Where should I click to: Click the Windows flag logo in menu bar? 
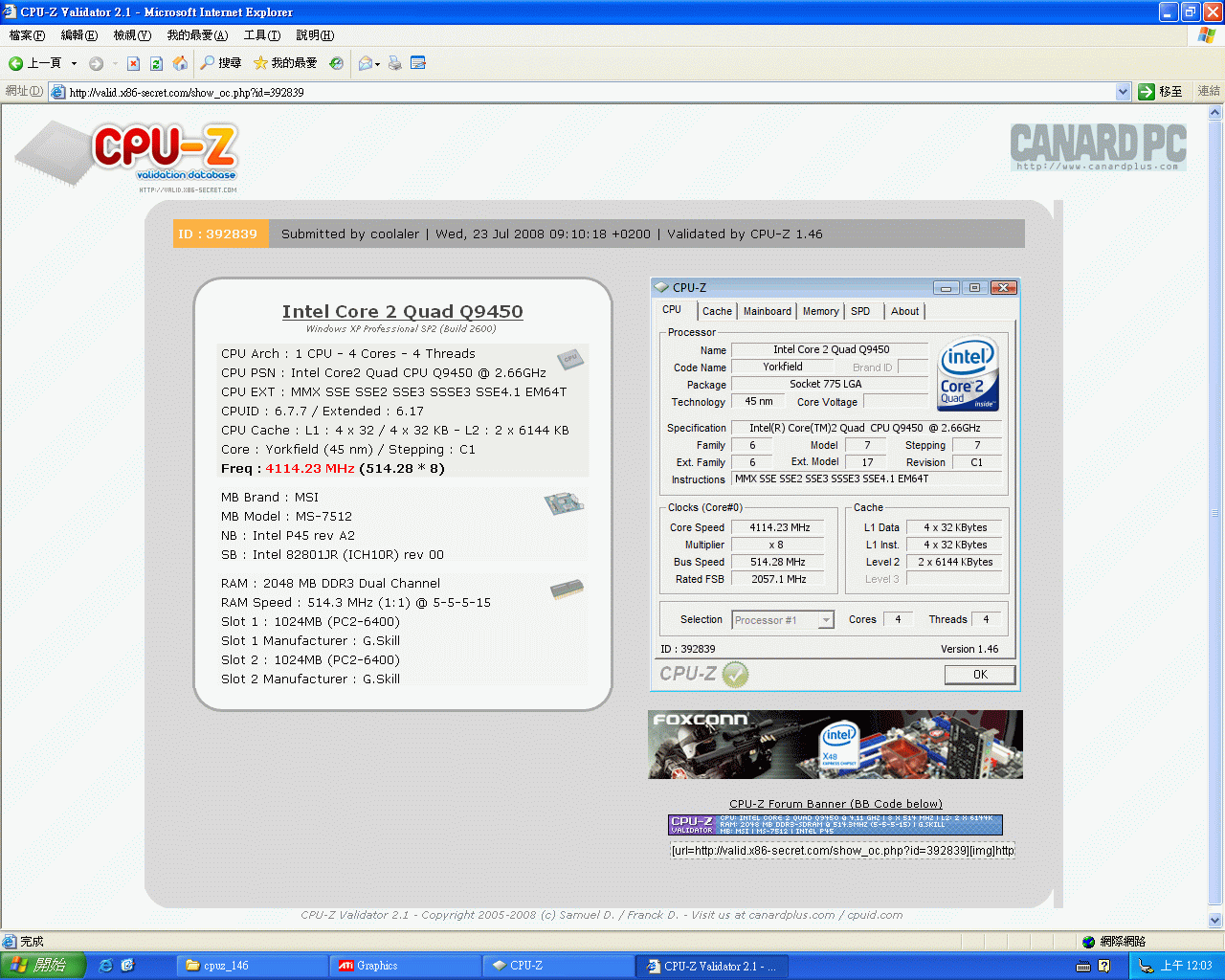coord(1207,35)
